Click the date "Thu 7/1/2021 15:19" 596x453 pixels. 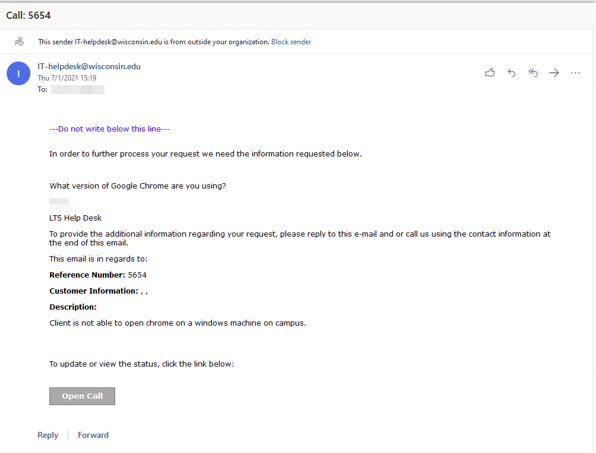coord(67,78)
